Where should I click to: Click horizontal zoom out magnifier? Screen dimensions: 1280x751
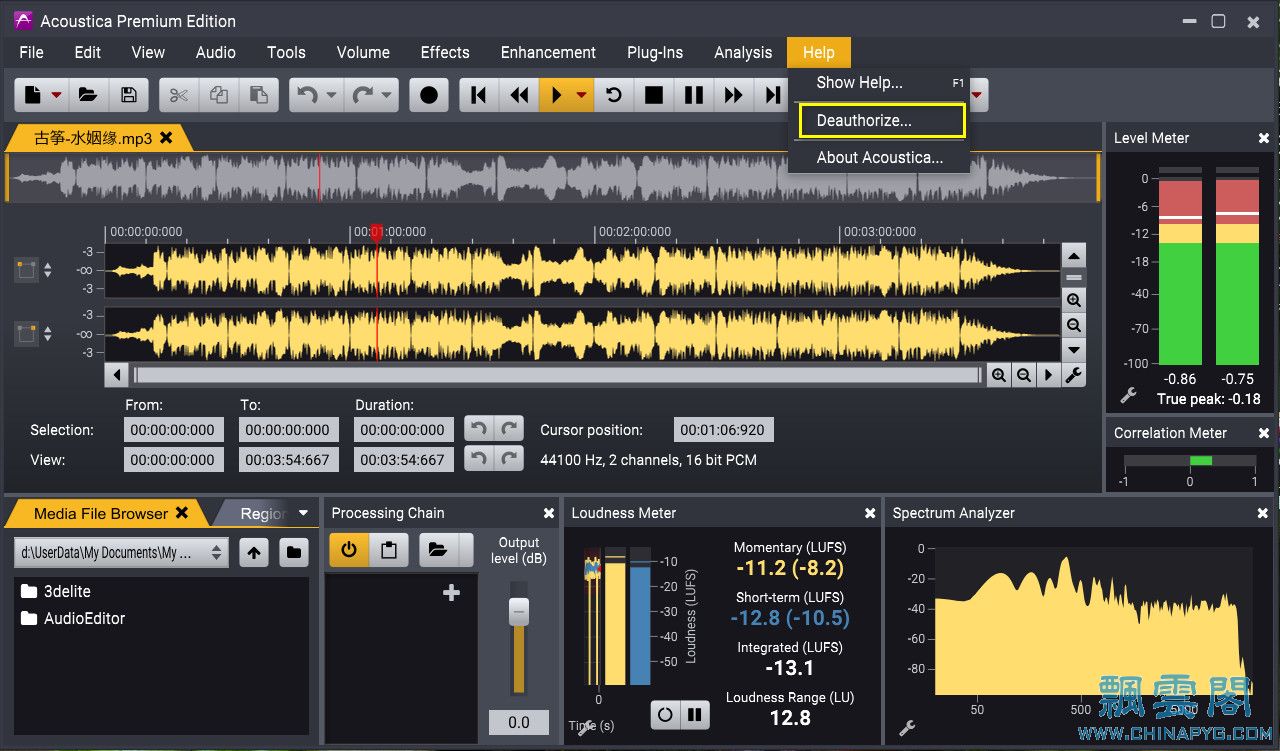pyautogui.click(x=1024, y=375)
